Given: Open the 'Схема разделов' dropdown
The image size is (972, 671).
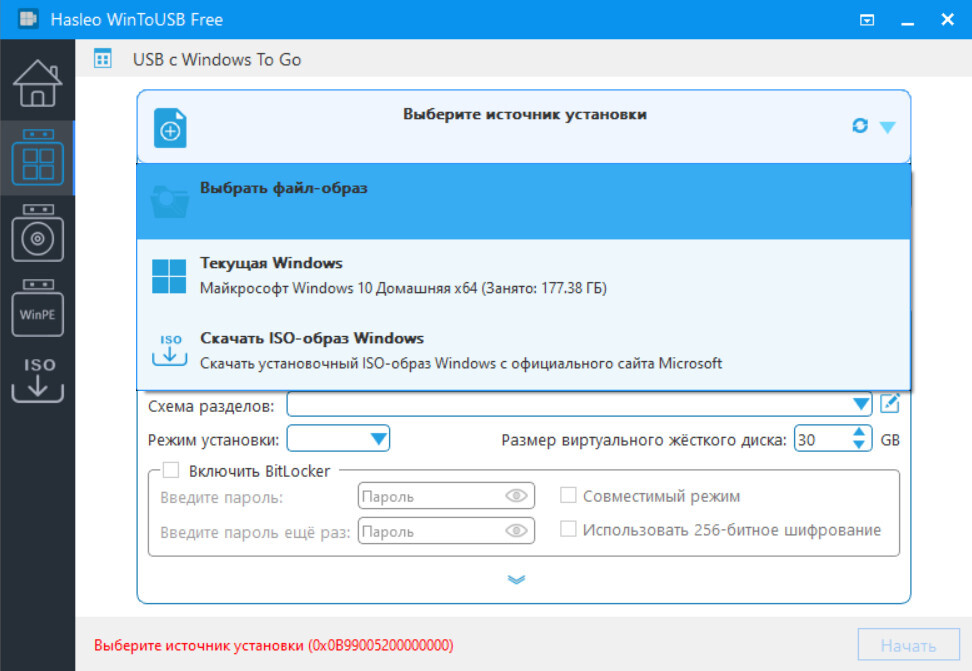Looking at the screenshot, I should 579,404.
